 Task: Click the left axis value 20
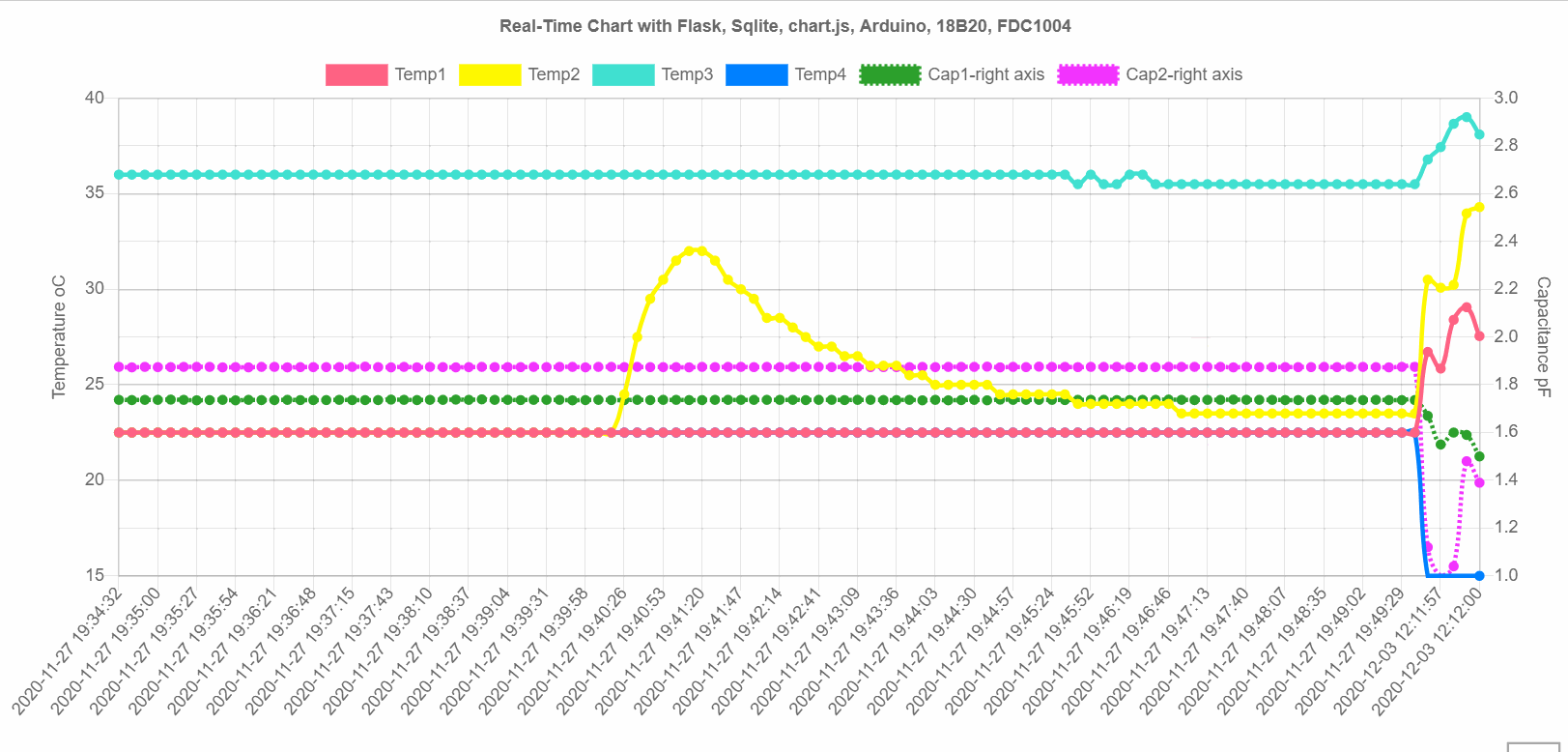click(95, 479)
